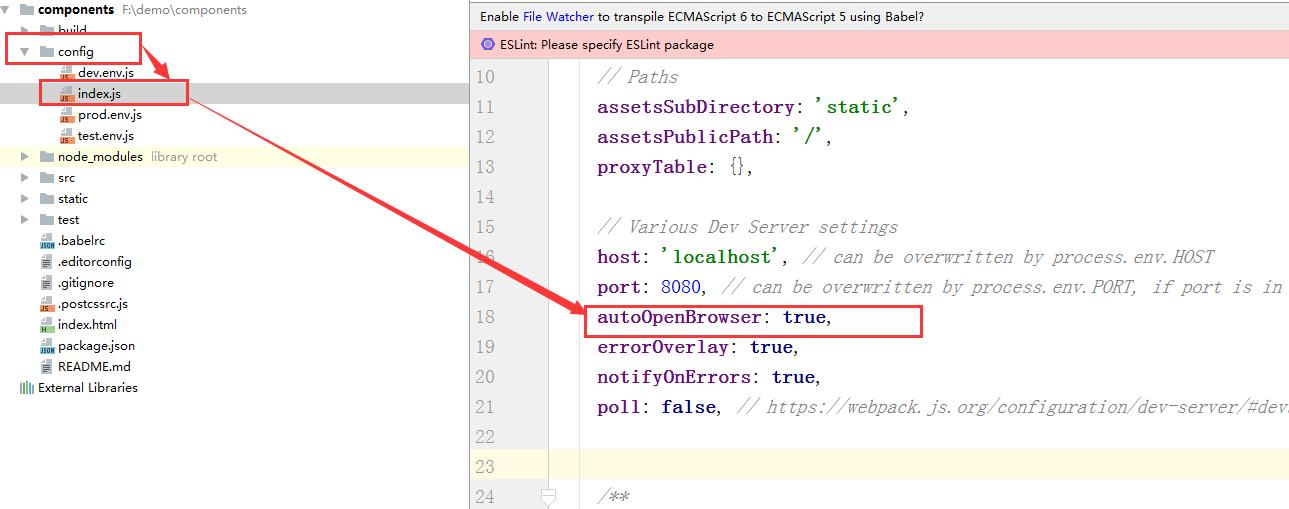Click the JSON icon of package.json
Screen dimensions: 1289x509
pyautogui.click(x=47, y=346)
